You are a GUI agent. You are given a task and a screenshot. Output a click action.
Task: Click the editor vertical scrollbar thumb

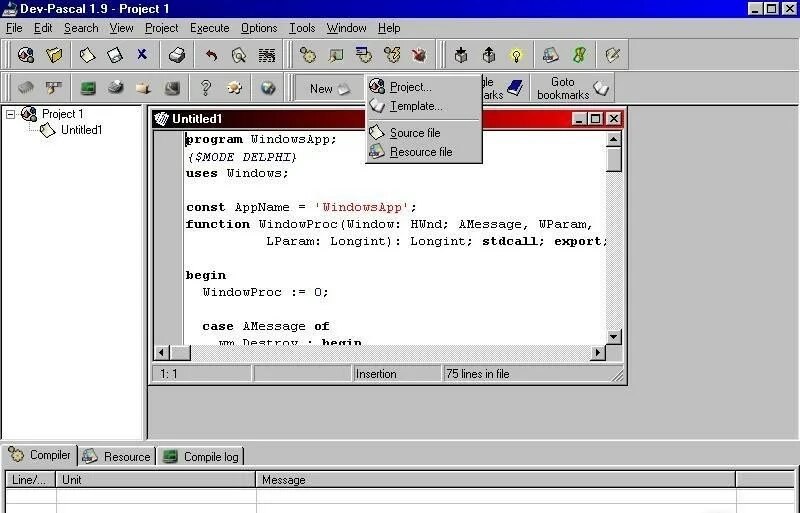pos(613,159)
